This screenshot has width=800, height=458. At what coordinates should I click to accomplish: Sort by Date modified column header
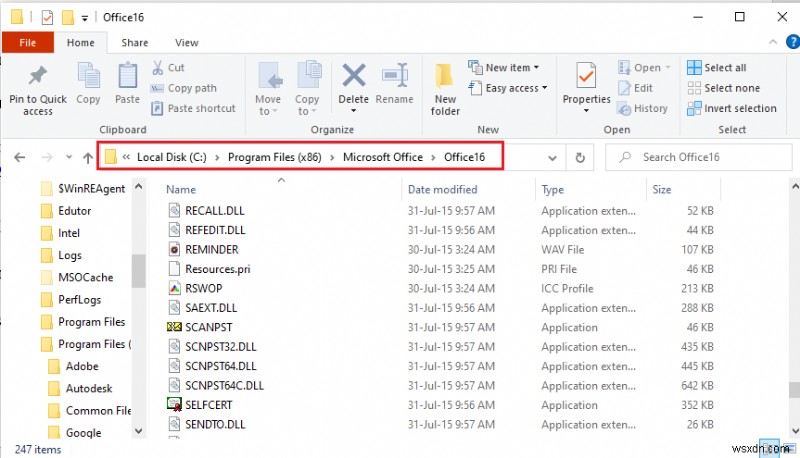click(x=442, y=190)
